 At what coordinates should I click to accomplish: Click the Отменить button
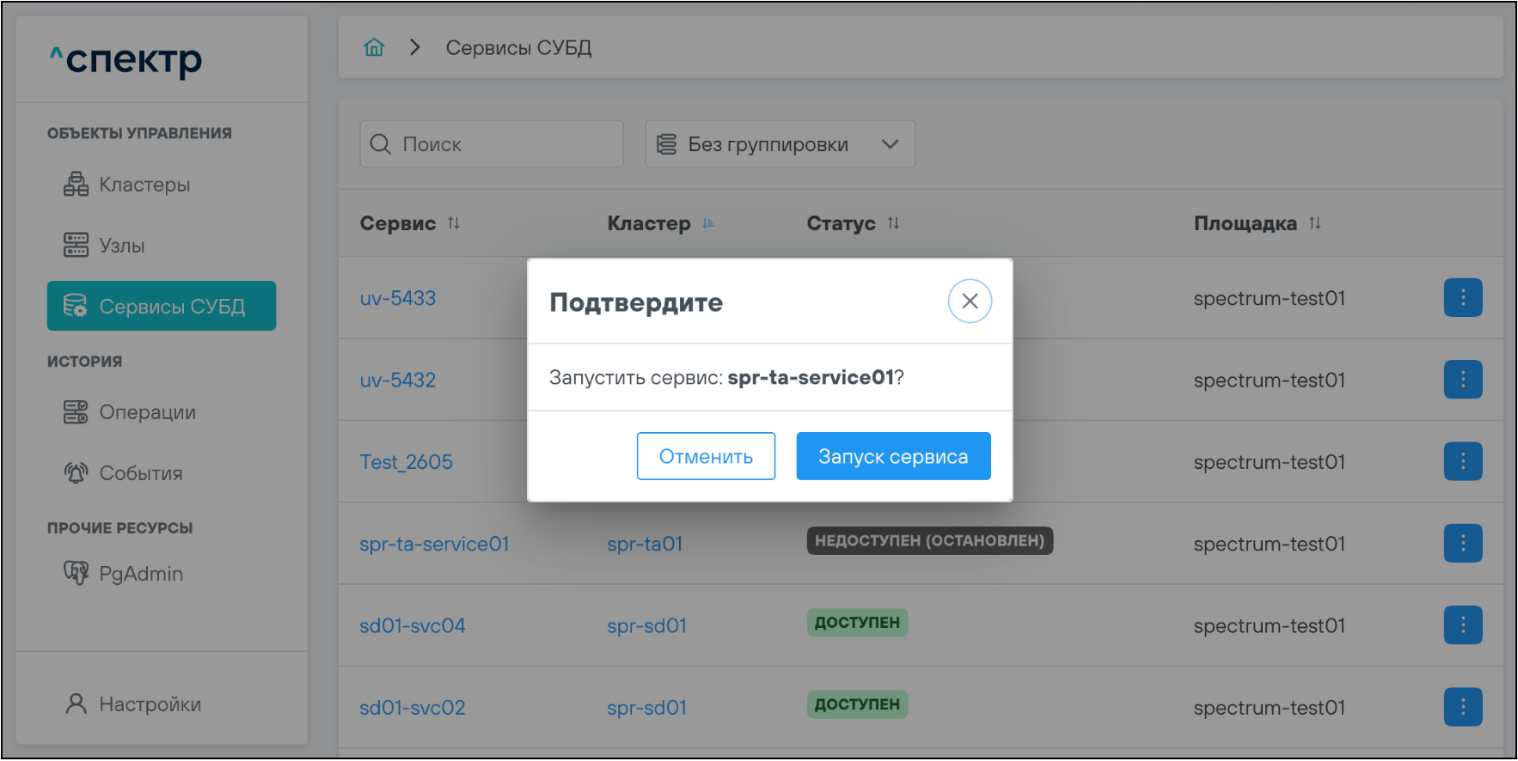(x=705, y=457)
